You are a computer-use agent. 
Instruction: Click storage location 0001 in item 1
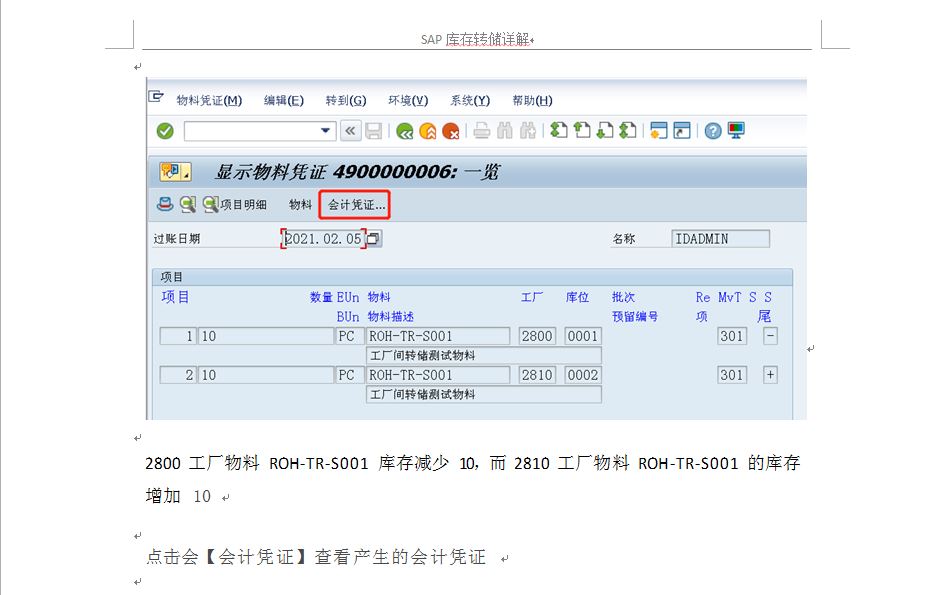(x=583, y=336)
